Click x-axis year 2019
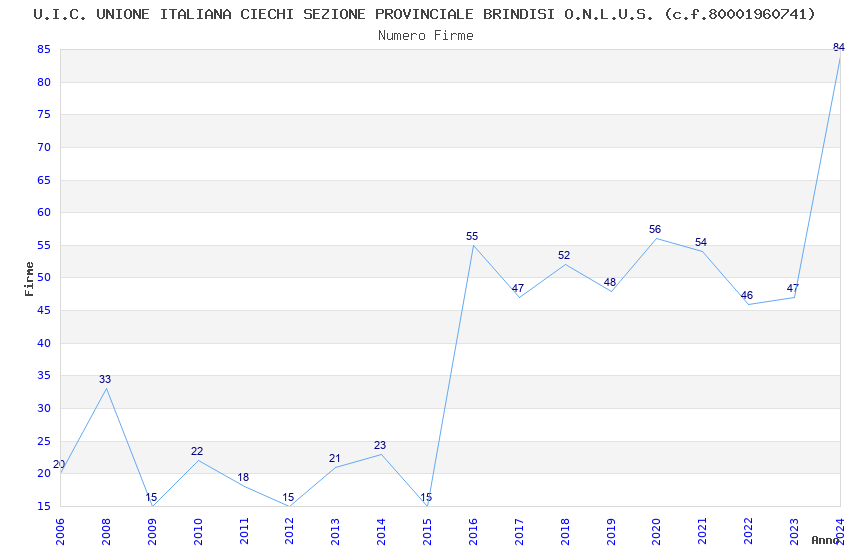 pos(611,531)
